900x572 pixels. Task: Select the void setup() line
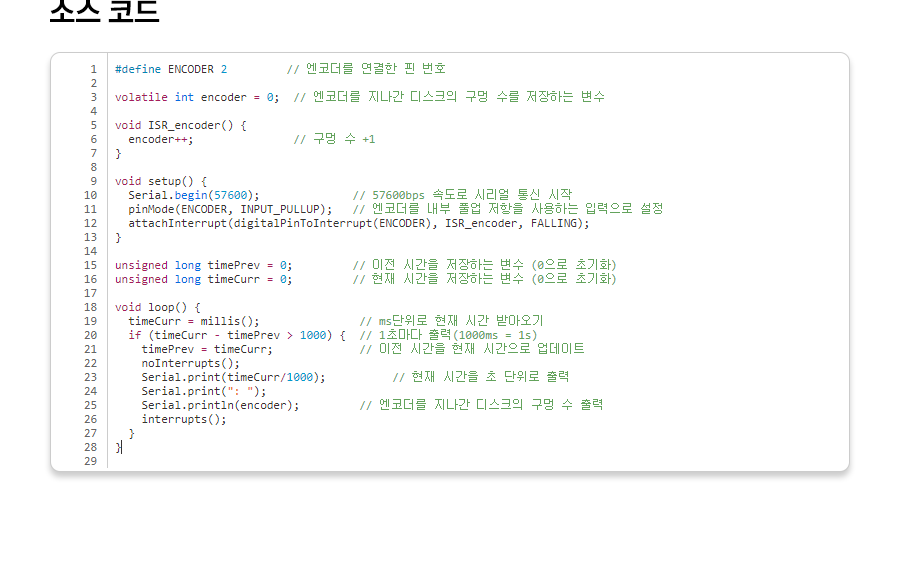[160, 181]
